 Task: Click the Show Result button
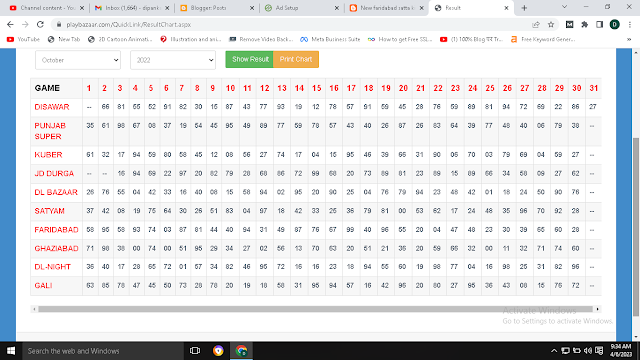(249, 59)
